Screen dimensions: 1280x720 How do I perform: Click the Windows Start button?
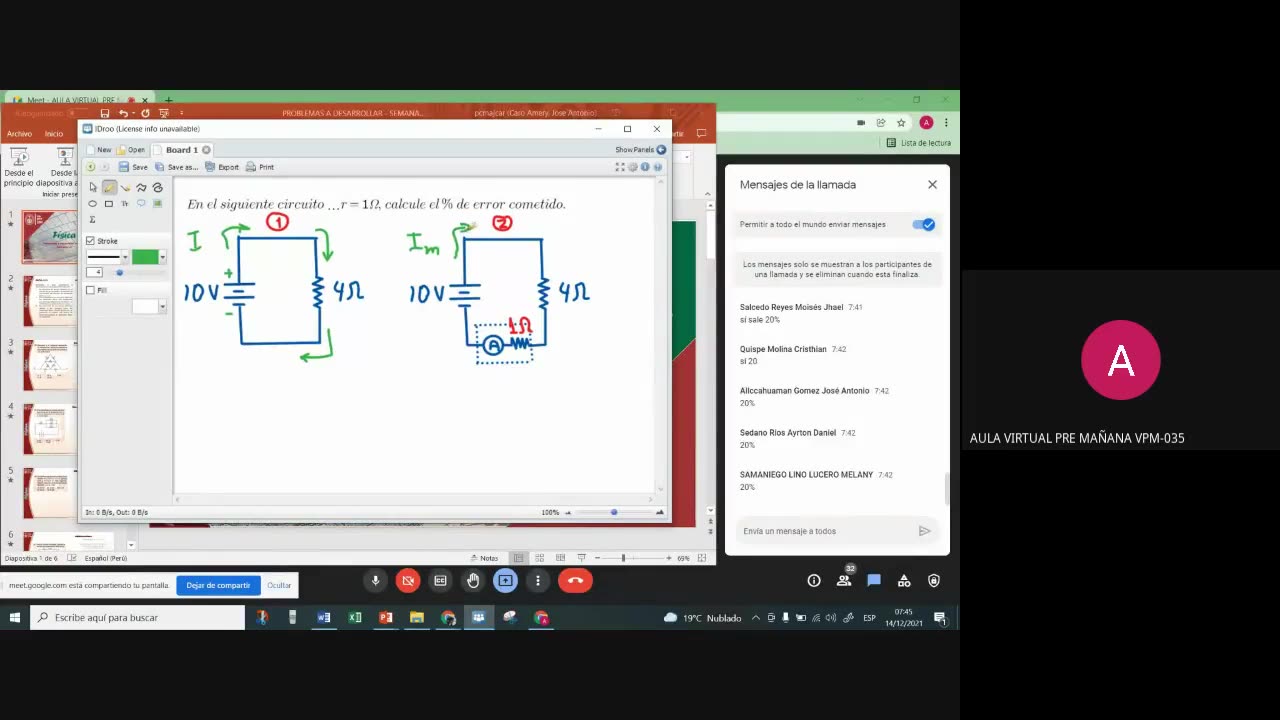[x=15, y=617]
